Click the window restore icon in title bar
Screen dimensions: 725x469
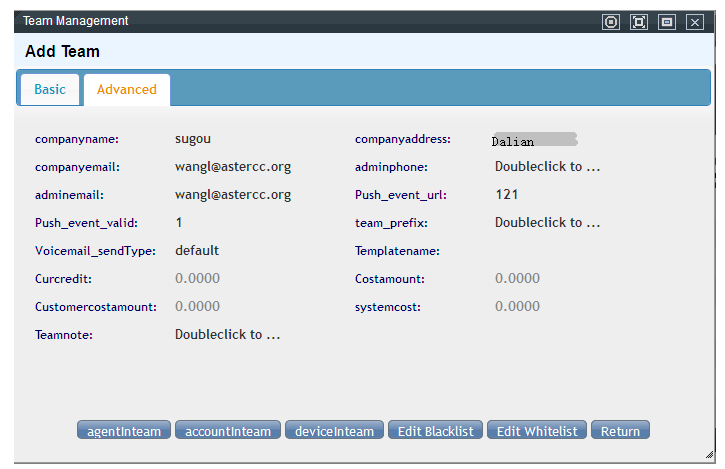click(667, 21)
